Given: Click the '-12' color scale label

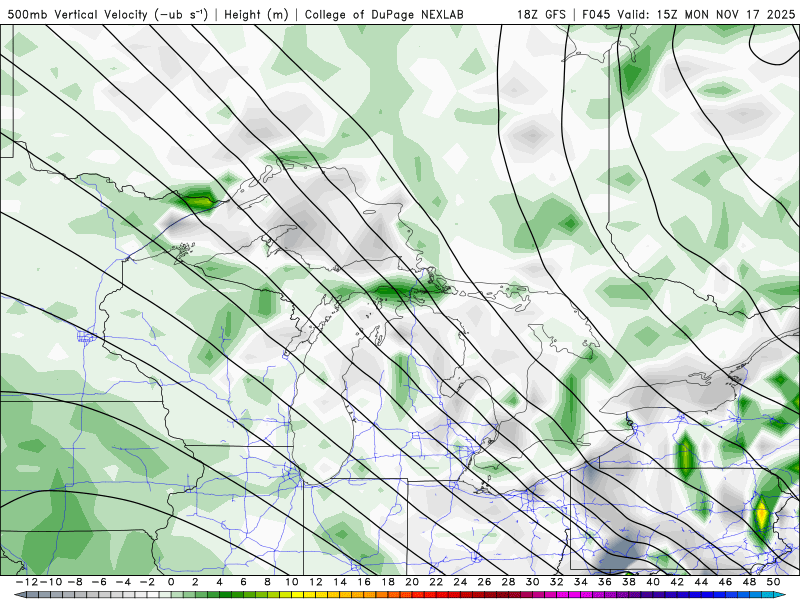Looking at the screenshot, I should click(x=26, y=582).
